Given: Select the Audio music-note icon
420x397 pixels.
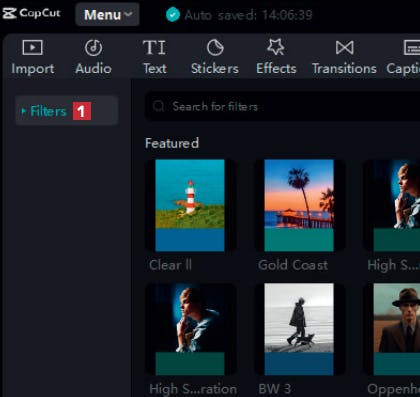Looking at the screenshot, I should [x=93, y=48].
